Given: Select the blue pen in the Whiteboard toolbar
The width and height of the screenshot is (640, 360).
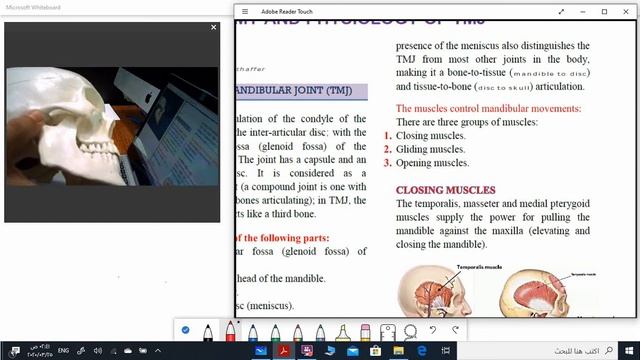Looking at the screenshot, I should pyautogui.click(x=253, y=332).
